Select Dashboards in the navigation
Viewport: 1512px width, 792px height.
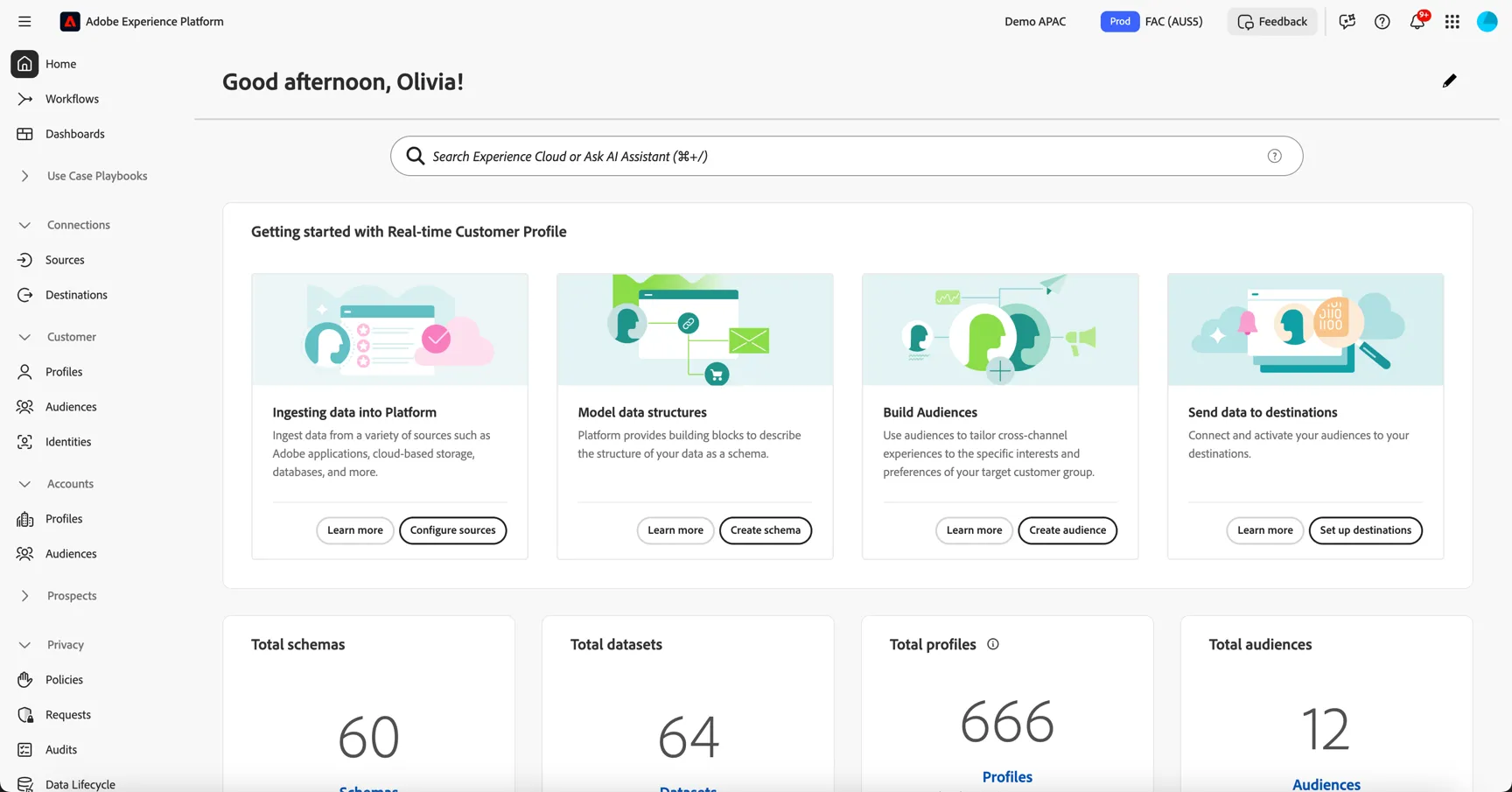point(75,134)
